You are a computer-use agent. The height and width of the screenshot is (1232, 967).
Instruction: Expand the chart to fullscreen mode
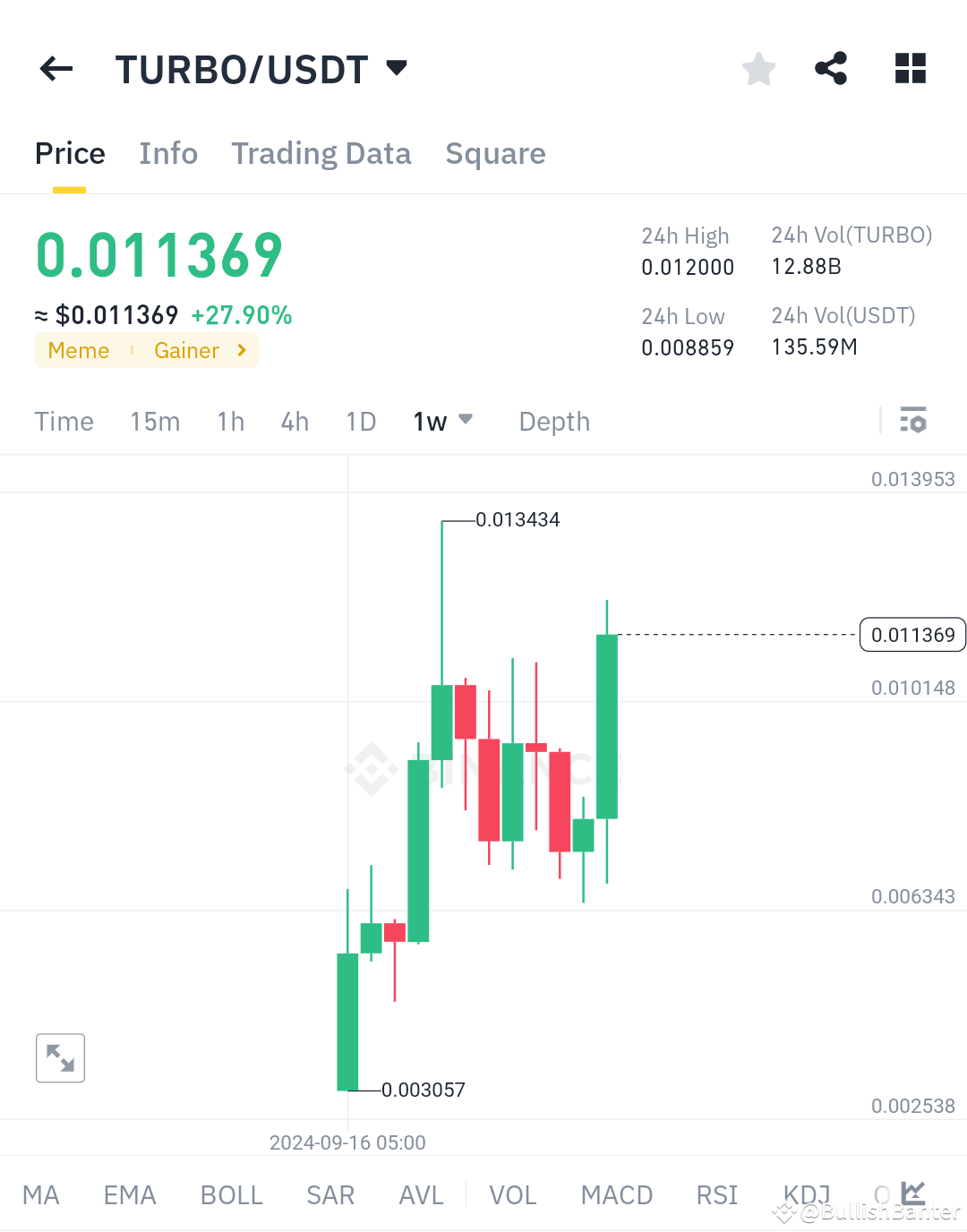tap(60, 1057)
